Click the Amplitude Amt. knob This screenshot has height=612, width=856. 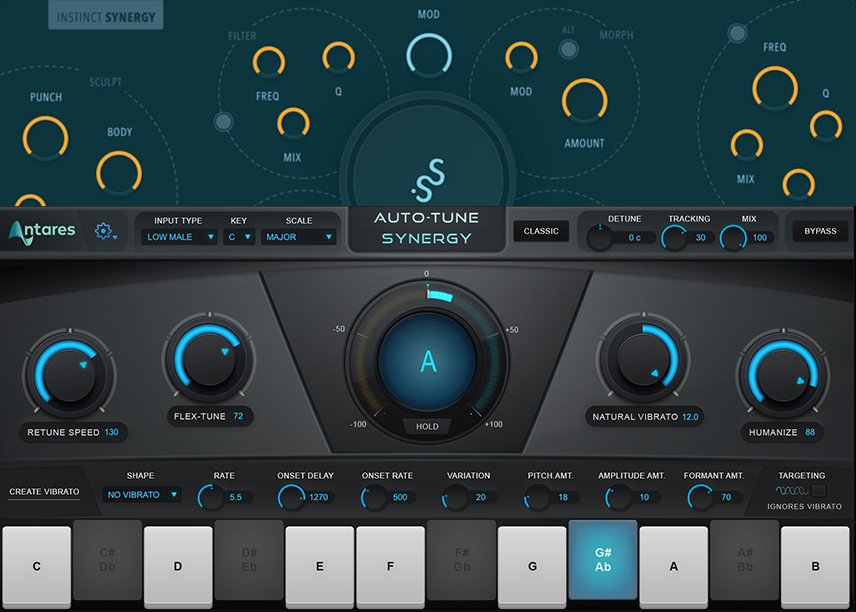coord(618,497)
